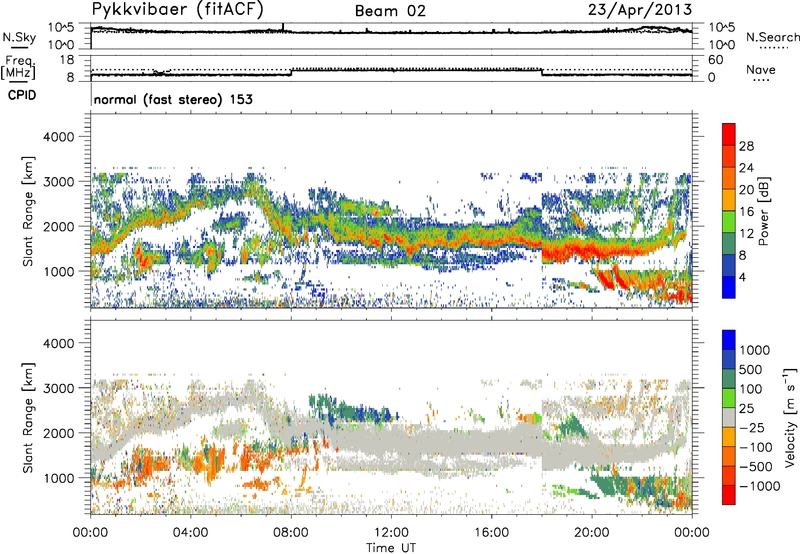Screen dimensions: 800x554
Task: Click the 'CPID' label
Action: tap(22, 95)
